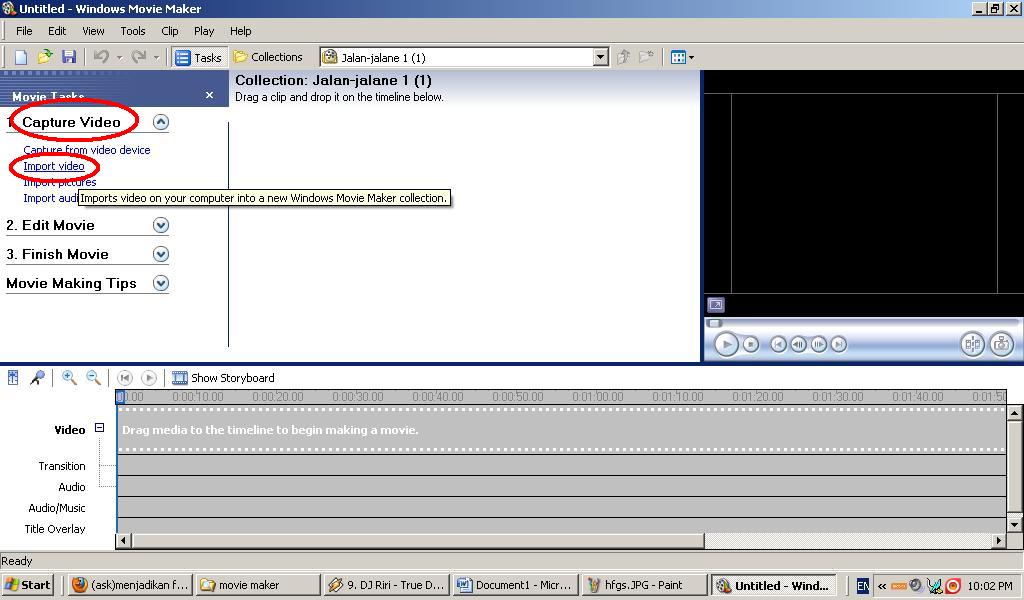Click the timeline scroll left arrow

coord(123,540)
